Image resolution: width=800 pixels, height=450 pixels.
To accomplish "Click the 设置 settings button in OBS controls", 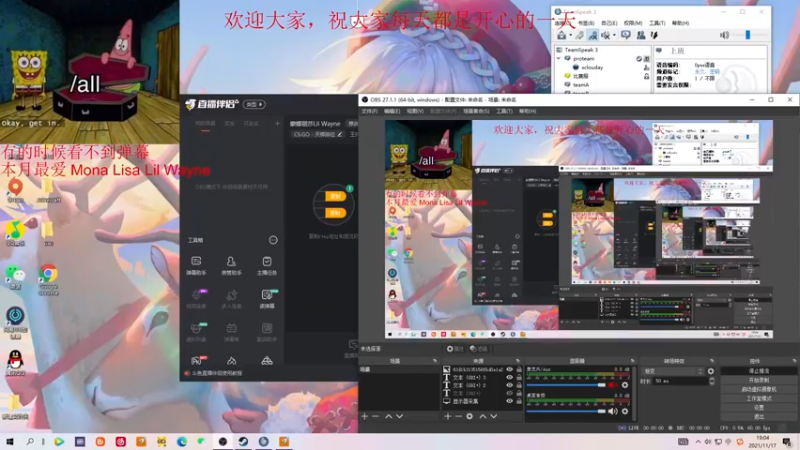I will pos(758,408).
